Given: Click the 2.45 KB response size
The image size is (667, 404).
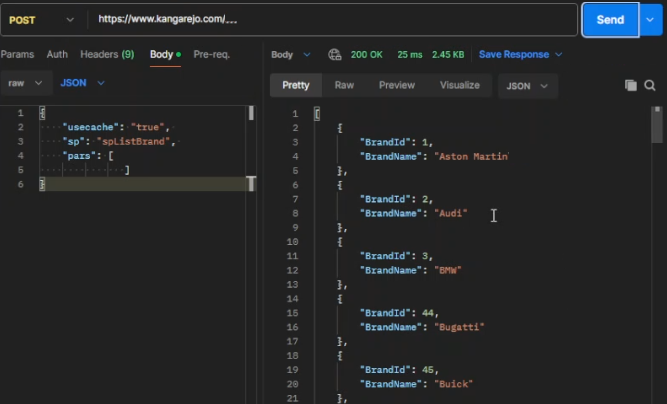Looking at the screenshot, I should click(x=448, y=54).
